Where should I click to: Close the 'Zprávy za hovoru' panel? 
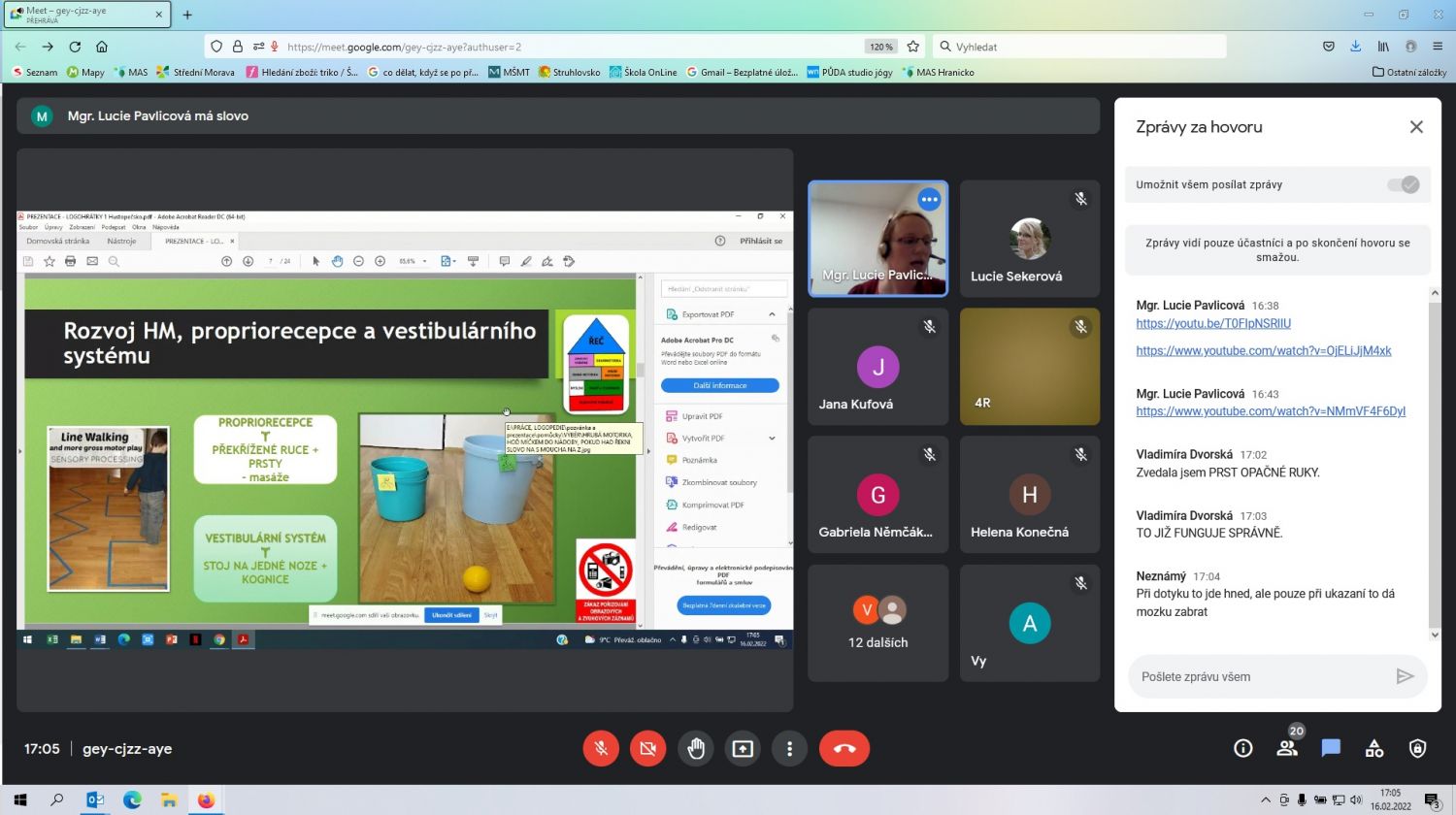pyautogui.click(x=1416, y=127)
